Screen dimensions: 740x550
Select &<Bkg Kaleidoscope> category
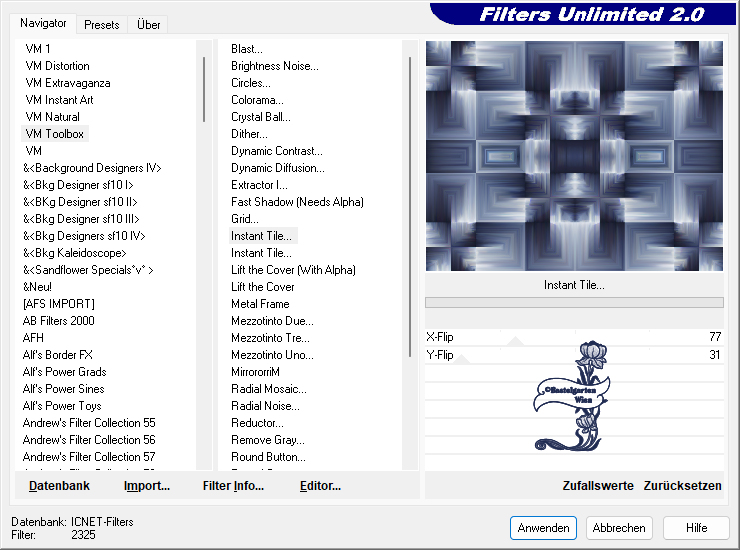pos(75,253)
